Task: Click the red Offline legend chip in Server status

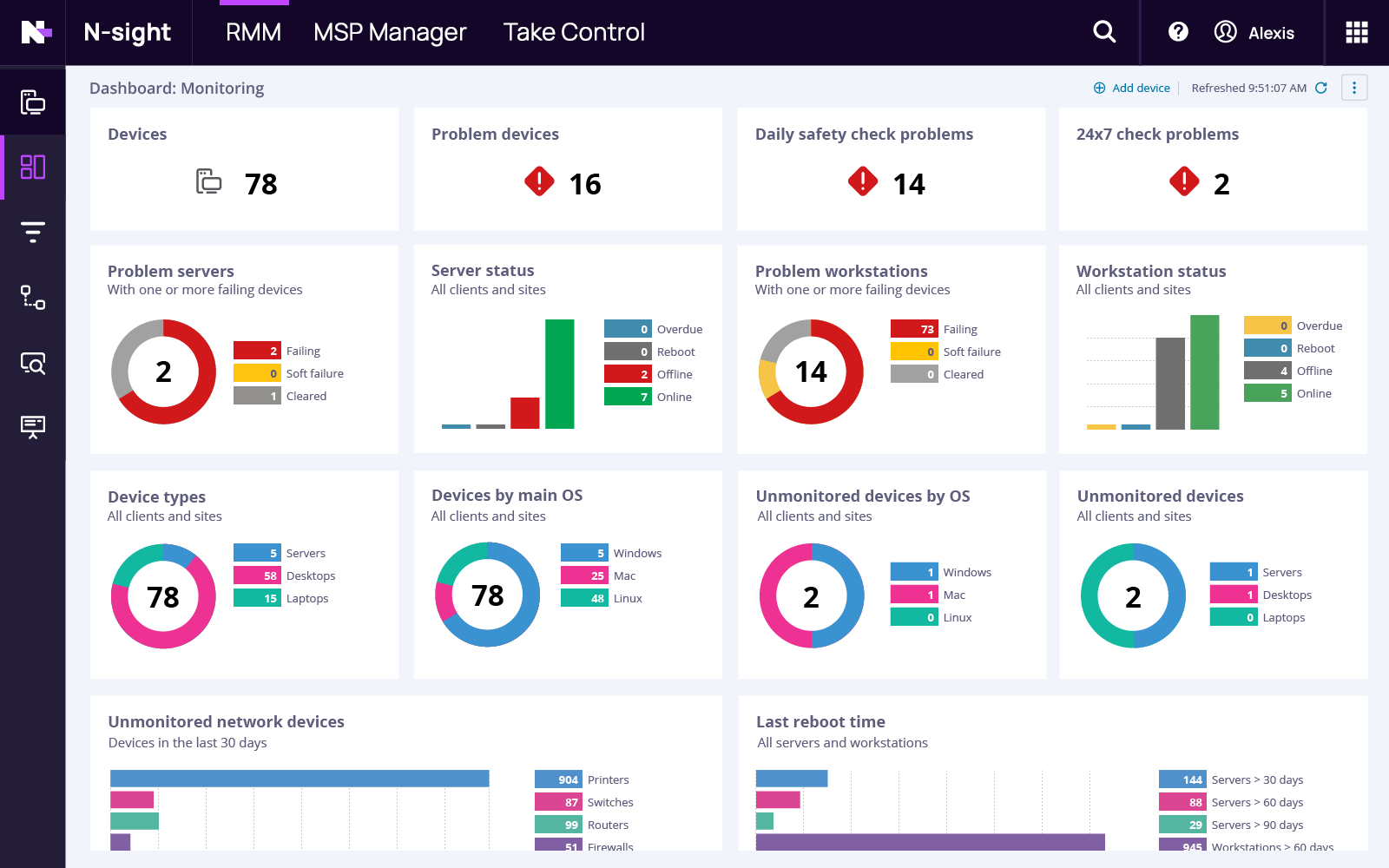Action: (627, 373)
